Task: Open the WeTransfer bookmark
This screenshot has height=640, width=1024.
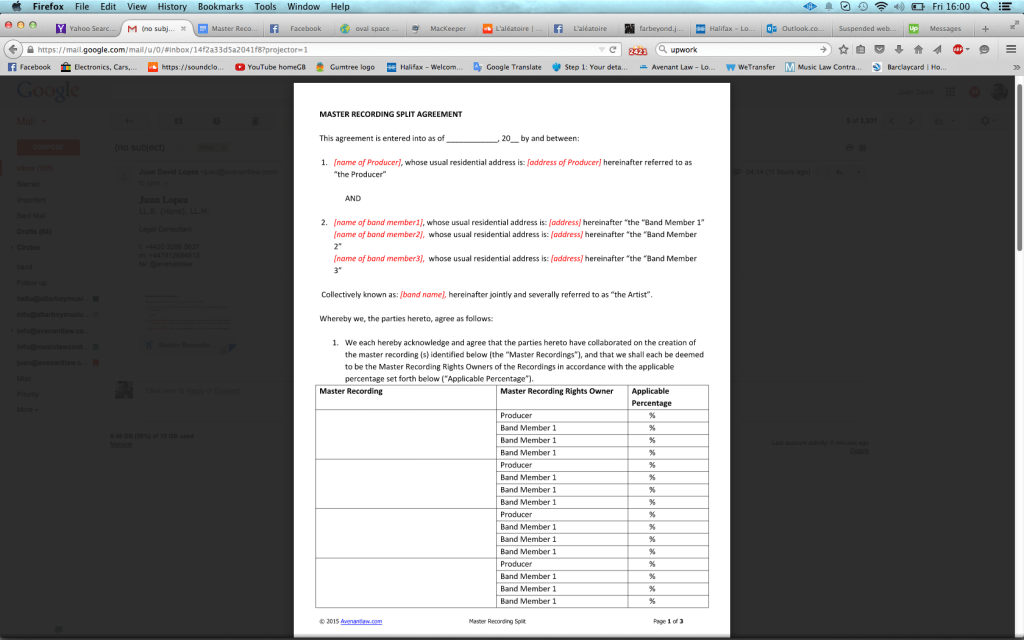Action: [x=750, y=67]
